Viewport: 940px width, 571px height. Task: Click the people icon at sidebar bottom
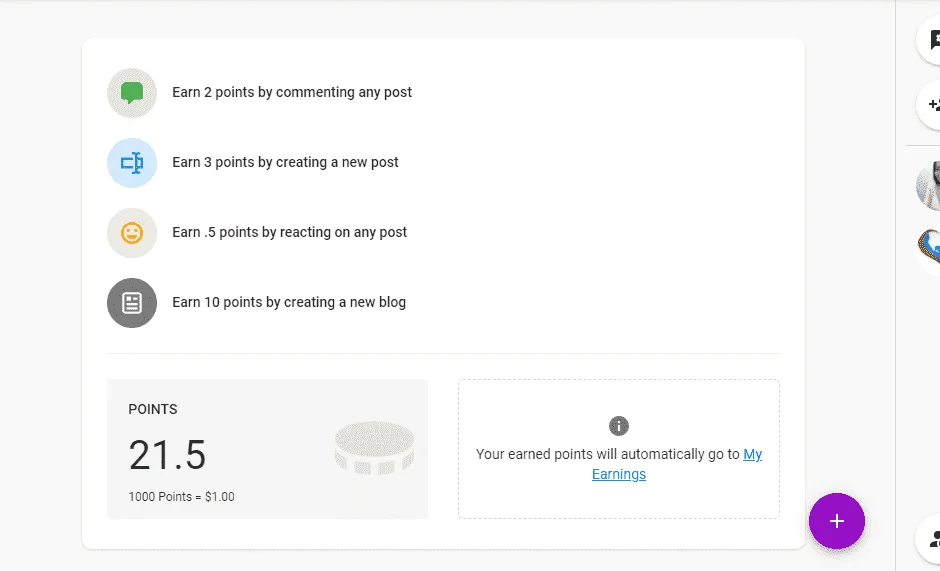(x=932, y=539)
